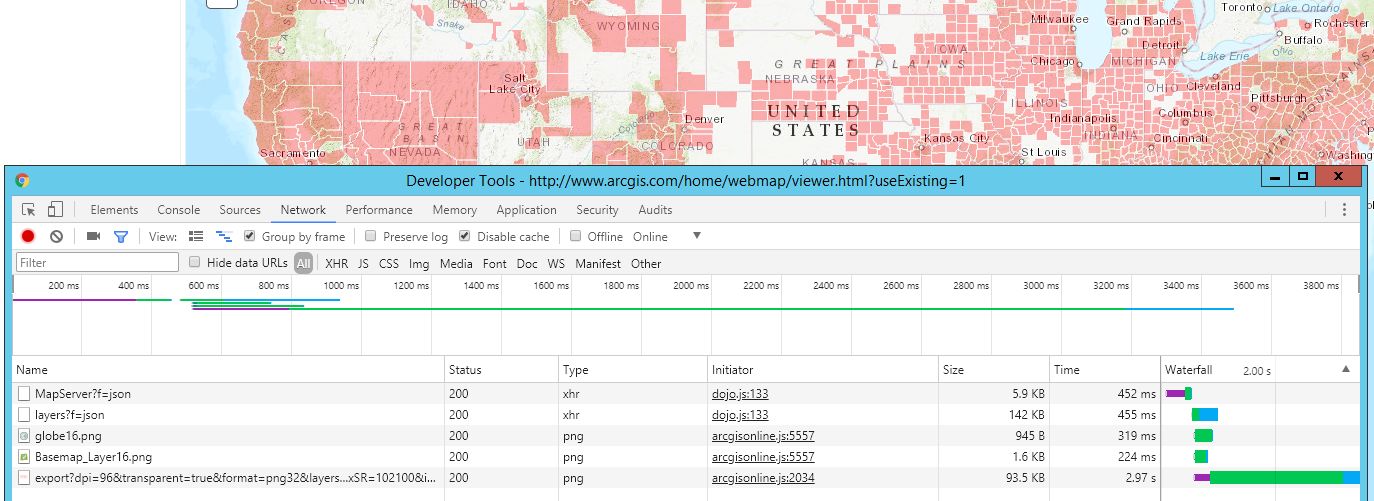Filter requests by CSS
The image size is (1374, 501).
click(x=388, y=264)
